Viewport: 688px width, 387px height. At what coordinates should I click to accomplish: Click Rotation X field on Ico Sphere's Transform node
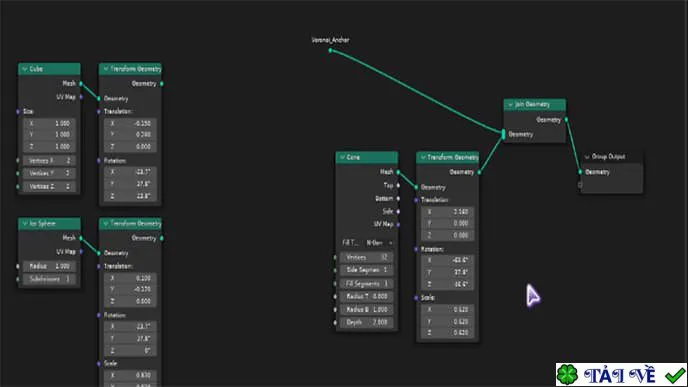coord(130,326)
